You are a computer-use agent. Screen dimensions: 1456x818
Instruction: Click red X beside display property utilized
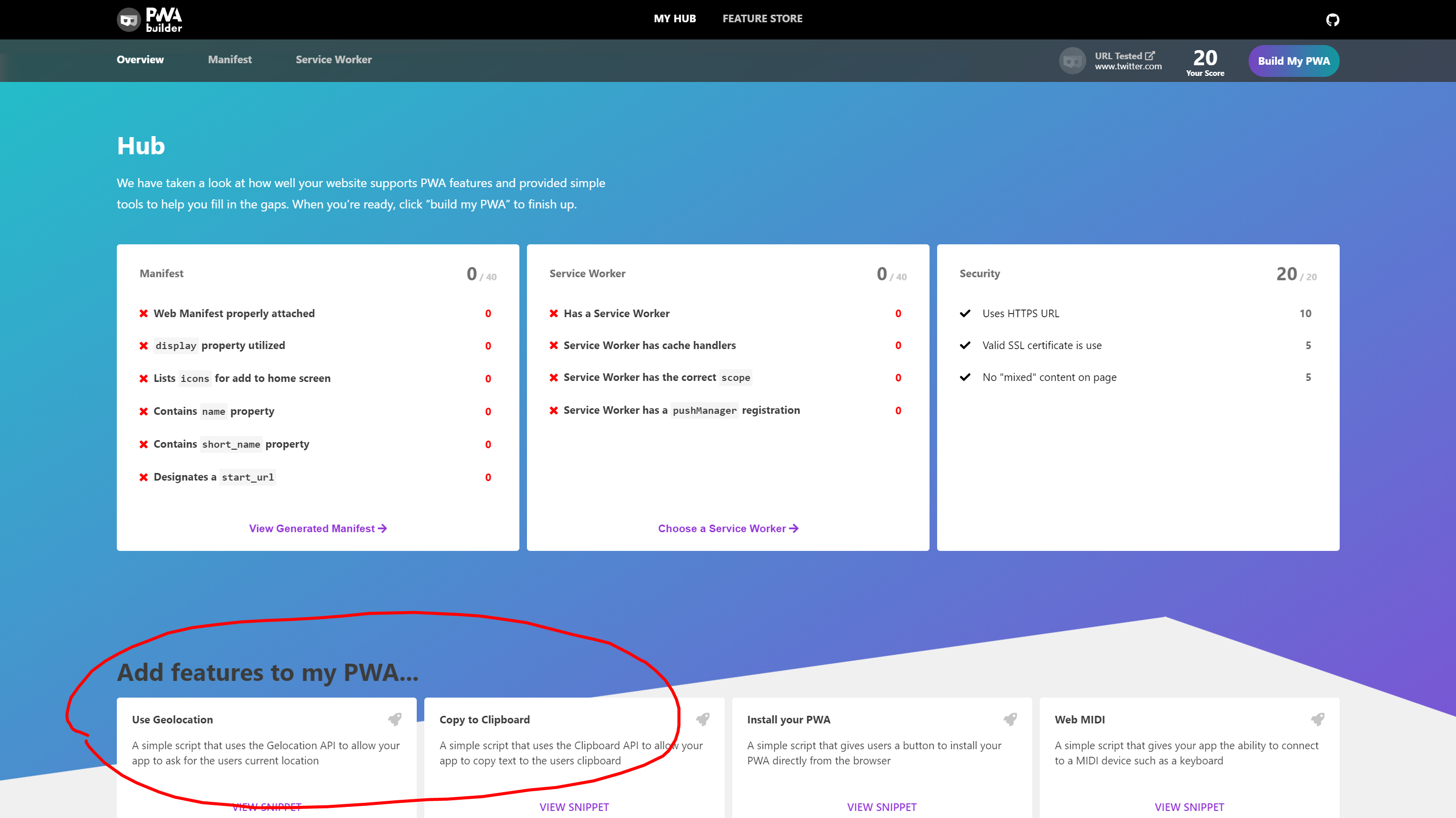coord(144,346)
